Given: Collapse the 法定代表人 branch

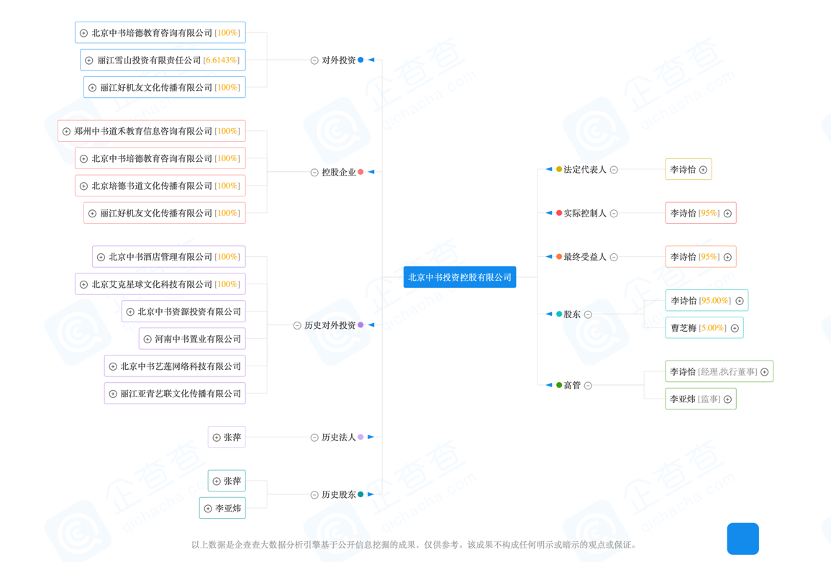Looking at the screenshot, I should coord(614,170).
